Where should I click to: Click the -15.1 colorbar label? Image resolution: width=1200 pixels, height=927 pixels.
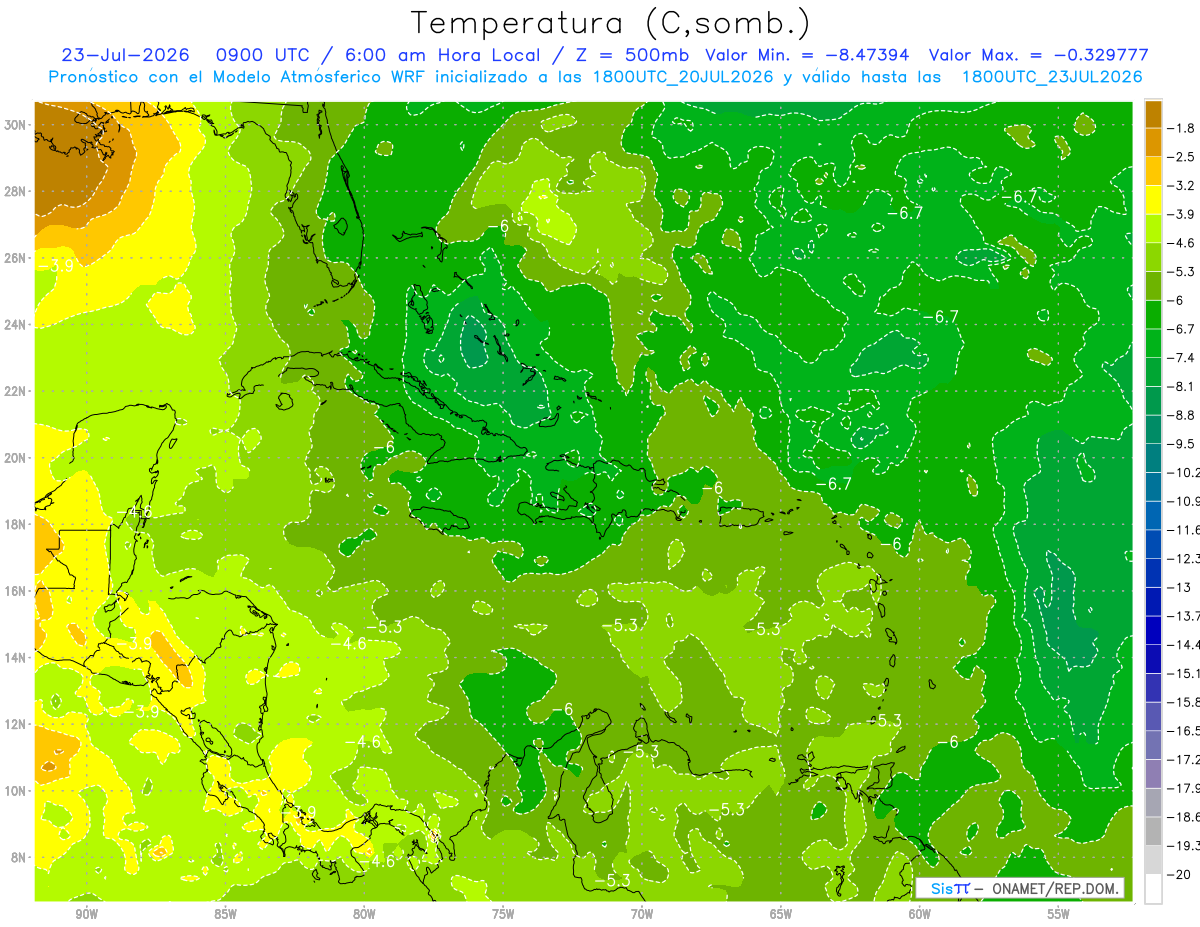[x=1184, y=673]
